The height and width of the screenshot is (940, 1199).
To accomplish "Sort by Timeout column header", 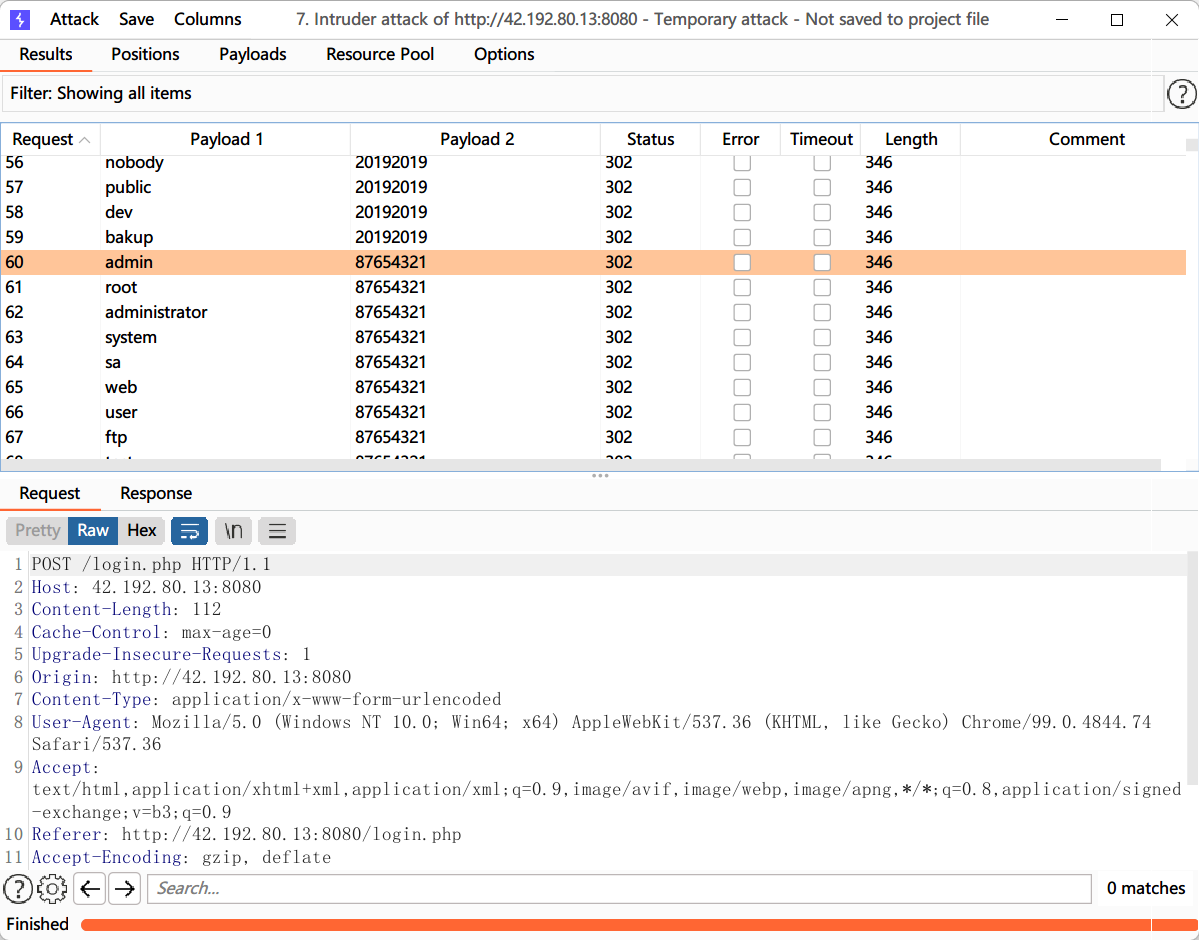I will tap(820, 139).
